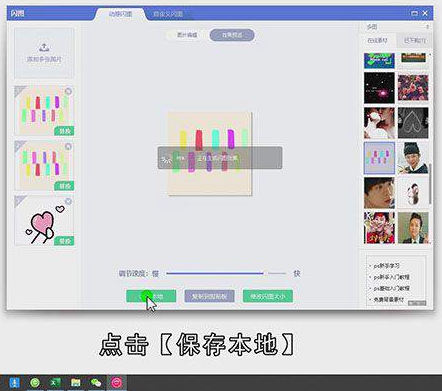Click the green 保存本地 save button
442x391 pixels.
tap(151, 296)
